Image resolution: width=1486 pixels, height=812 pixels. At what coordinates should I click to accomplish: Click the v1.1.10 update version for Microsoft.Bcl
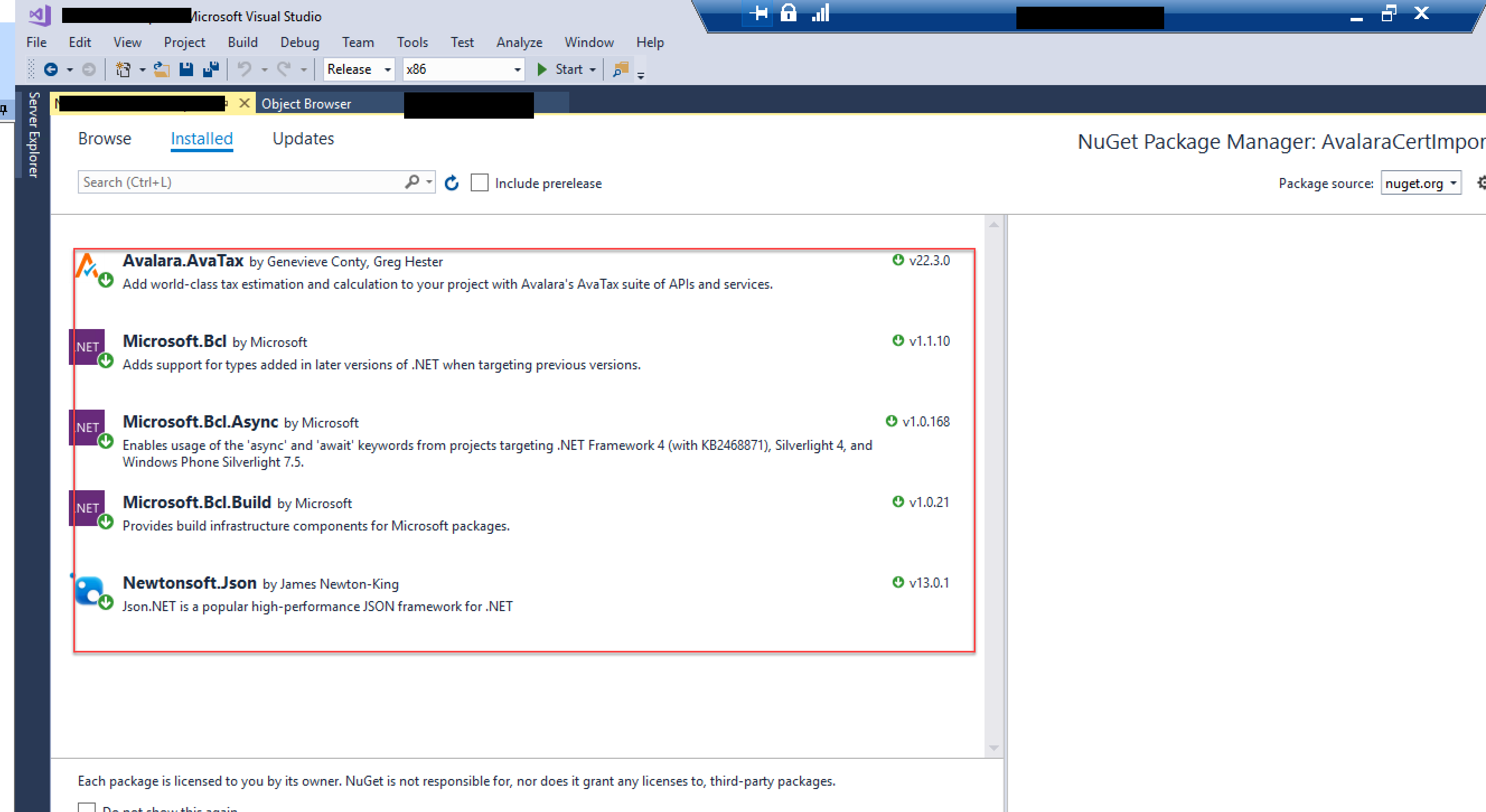click(x=929, y=341)
